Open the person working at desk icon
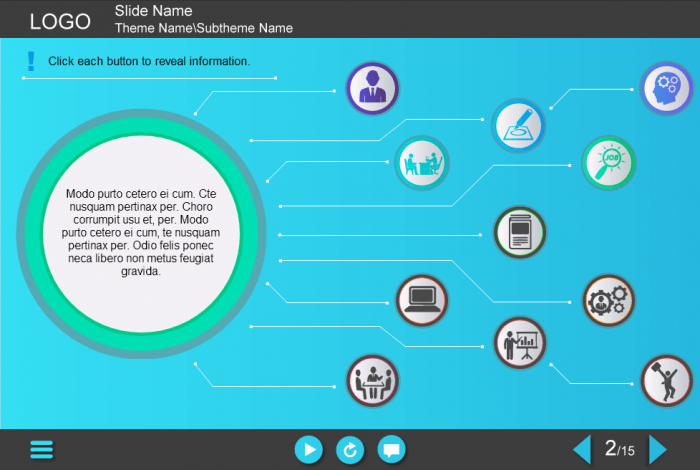Viewport: 700px width, 470px height. tap(421, 162)
